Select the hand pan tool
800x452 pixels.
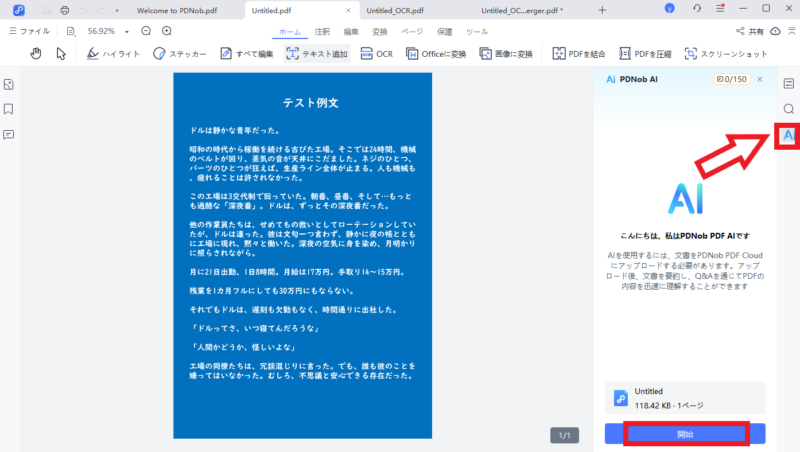click(36, 53)
